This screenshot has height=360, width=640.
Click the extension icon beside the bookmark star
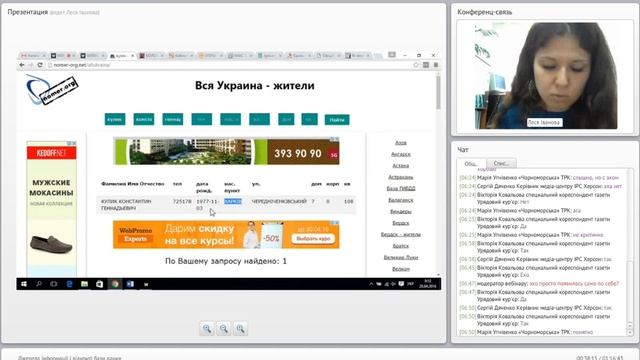[x=426, y=65]
